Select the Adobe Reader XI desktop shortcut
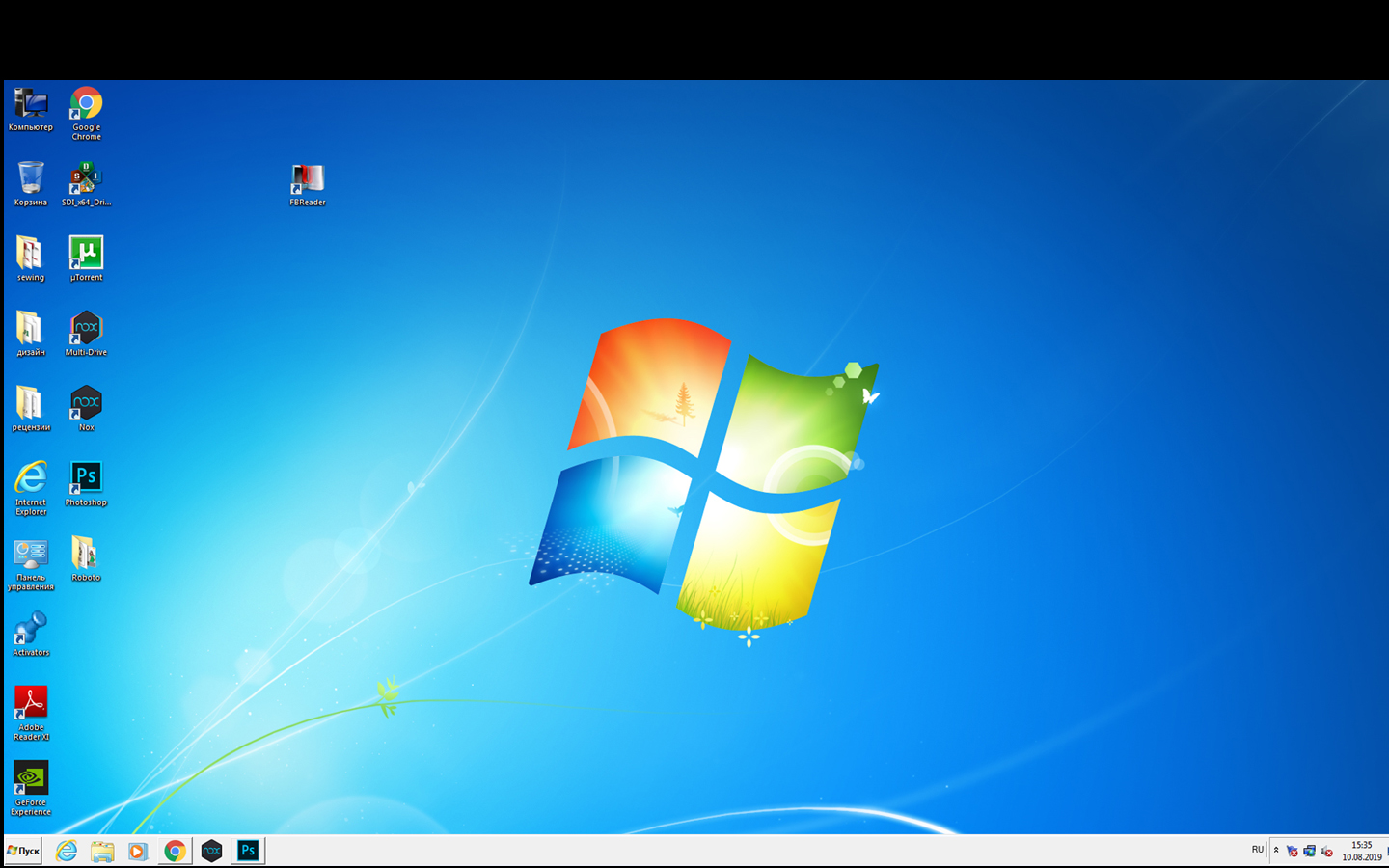This screenshot has height=868, width=1389. tap(31, 715)
